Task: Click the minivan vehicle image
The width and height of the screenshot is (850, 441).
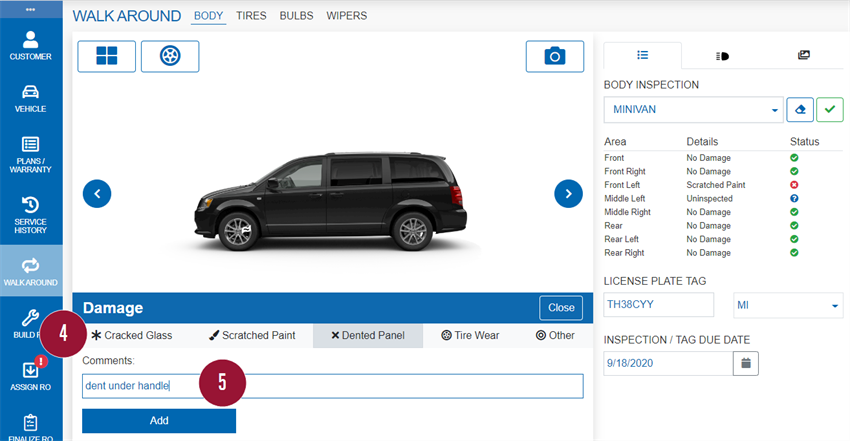Action: 331,202
